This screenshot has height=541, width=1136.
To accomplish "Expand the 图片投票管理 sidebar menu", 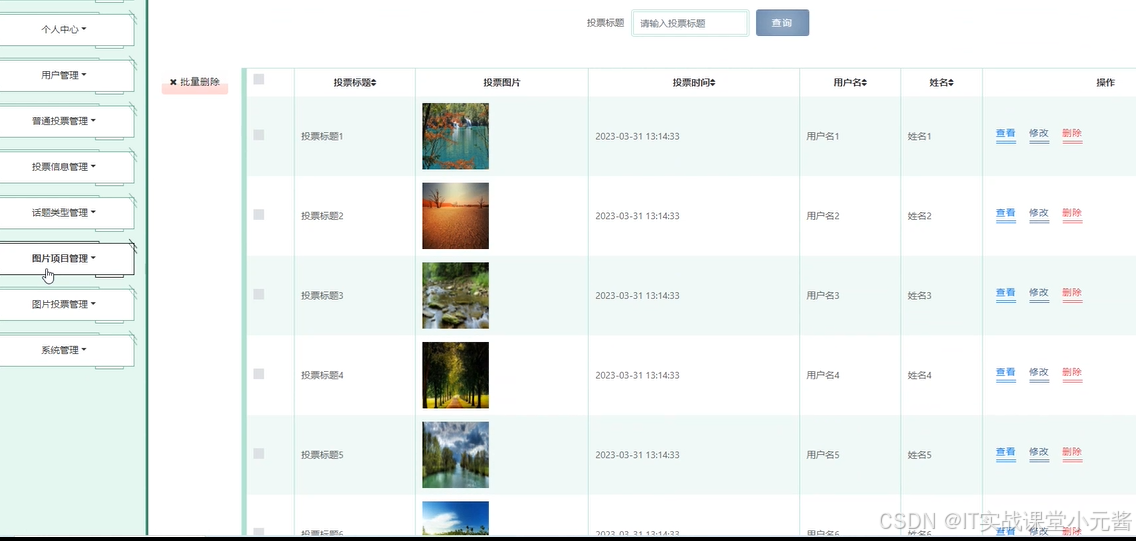I will pyautogui.click(x=64, y=304).
